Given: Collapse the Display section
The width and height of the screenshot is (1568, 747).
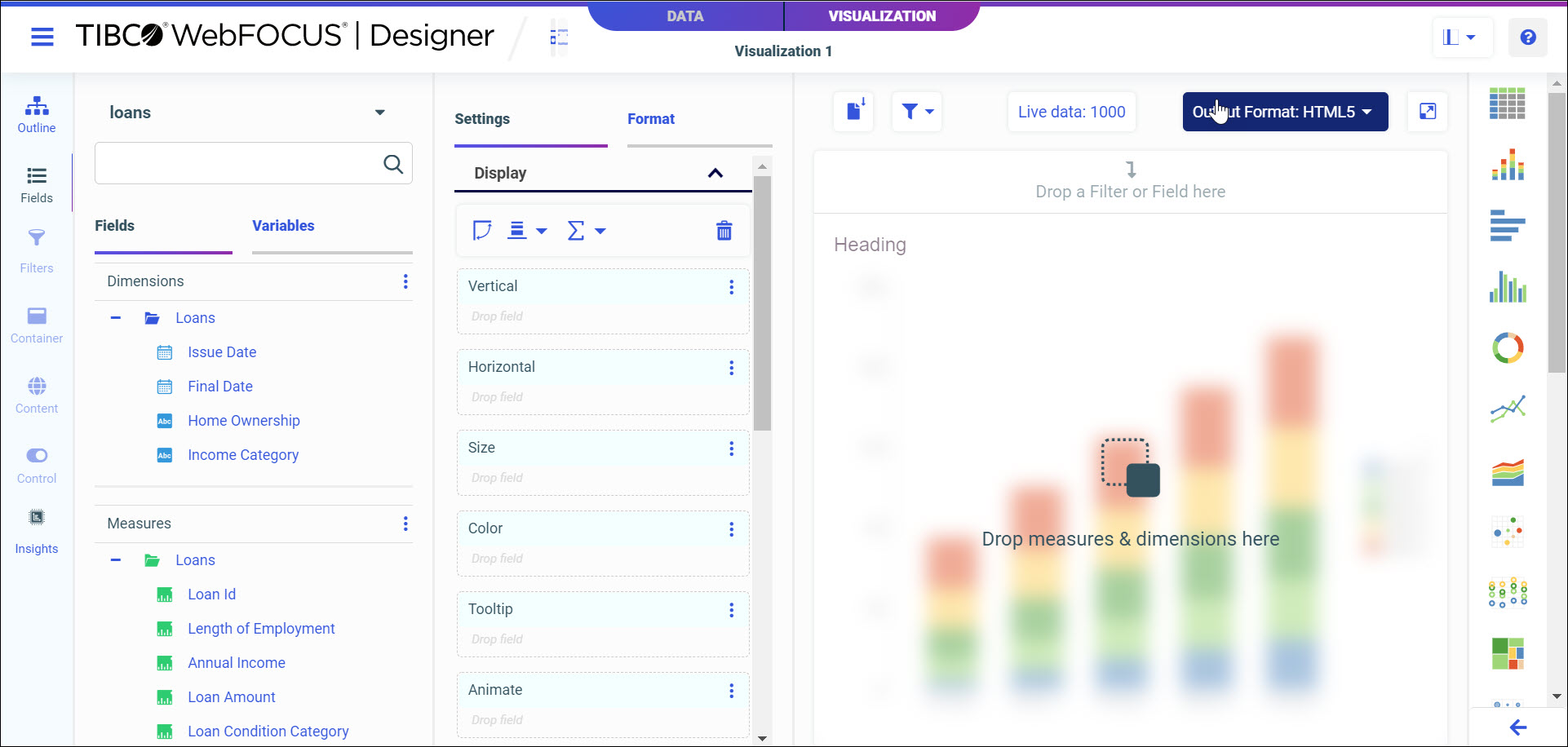Looking at the screenshot, I should [715, 173].
